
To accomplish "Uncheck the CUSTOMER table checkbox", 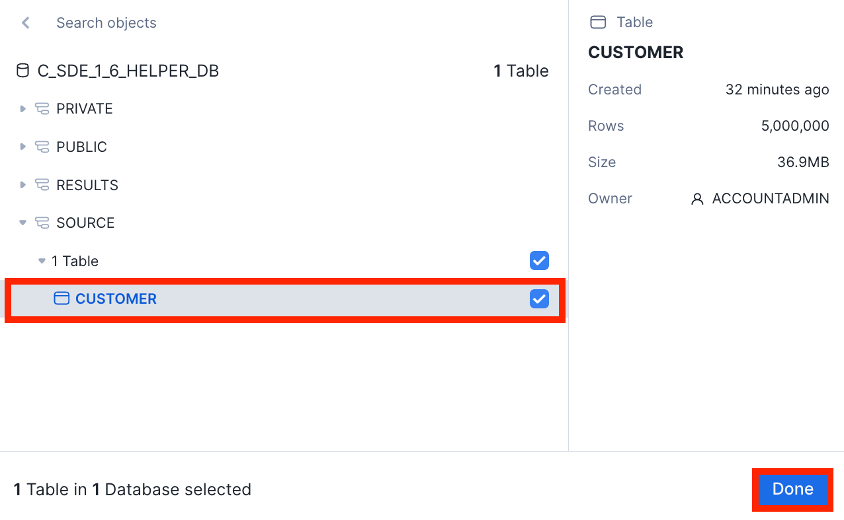I will point(539,299).
